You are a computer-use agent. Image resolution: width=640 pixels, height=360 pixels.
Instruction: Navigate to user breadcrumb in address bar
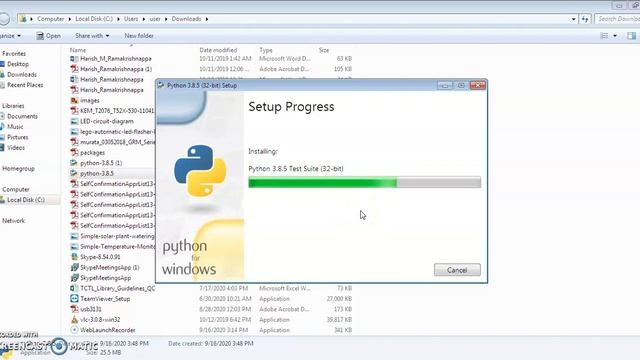click(x=155, y=19)
